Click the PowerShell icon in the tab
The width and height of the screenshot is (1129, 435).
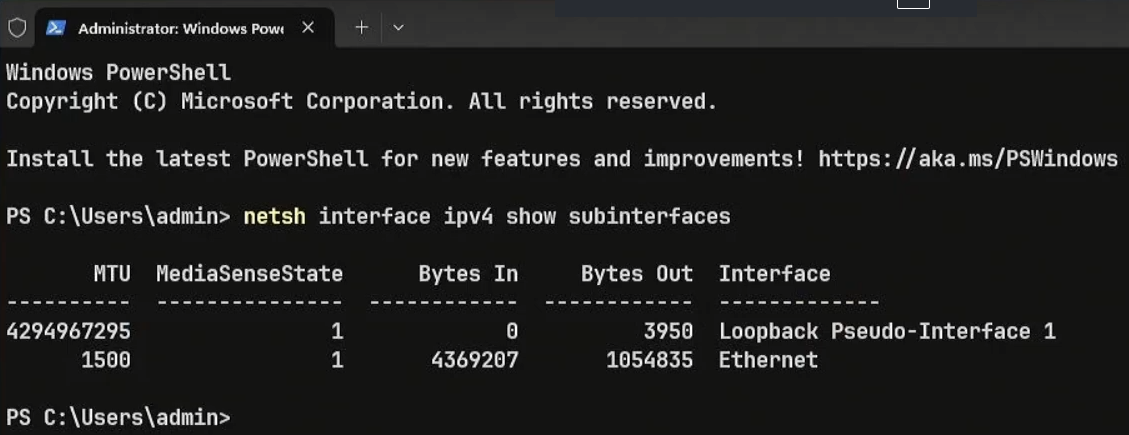(x=56, y=28)
